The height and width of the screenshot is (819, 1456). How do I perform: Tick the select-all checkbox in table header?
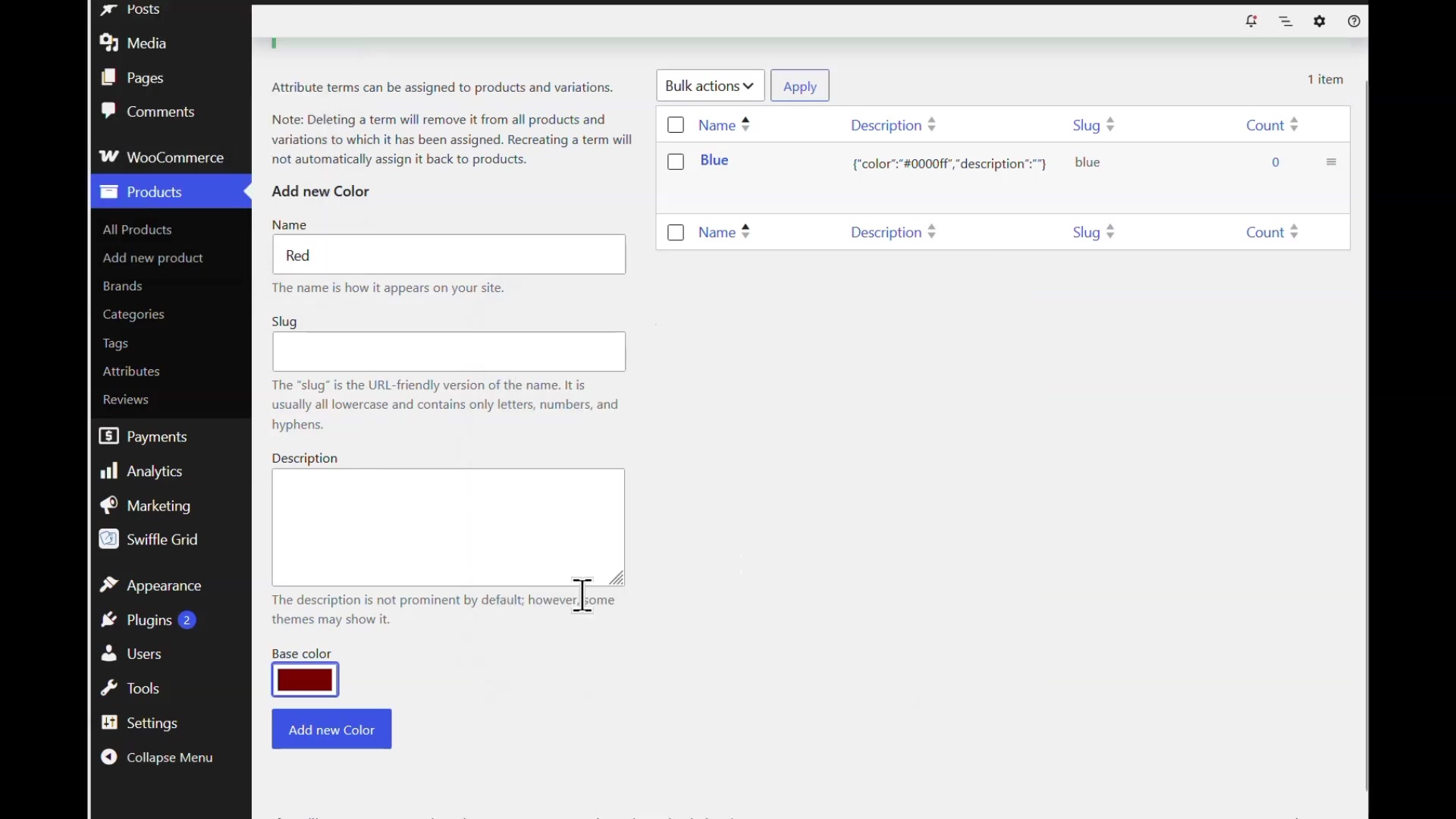(x=676, y=125)
